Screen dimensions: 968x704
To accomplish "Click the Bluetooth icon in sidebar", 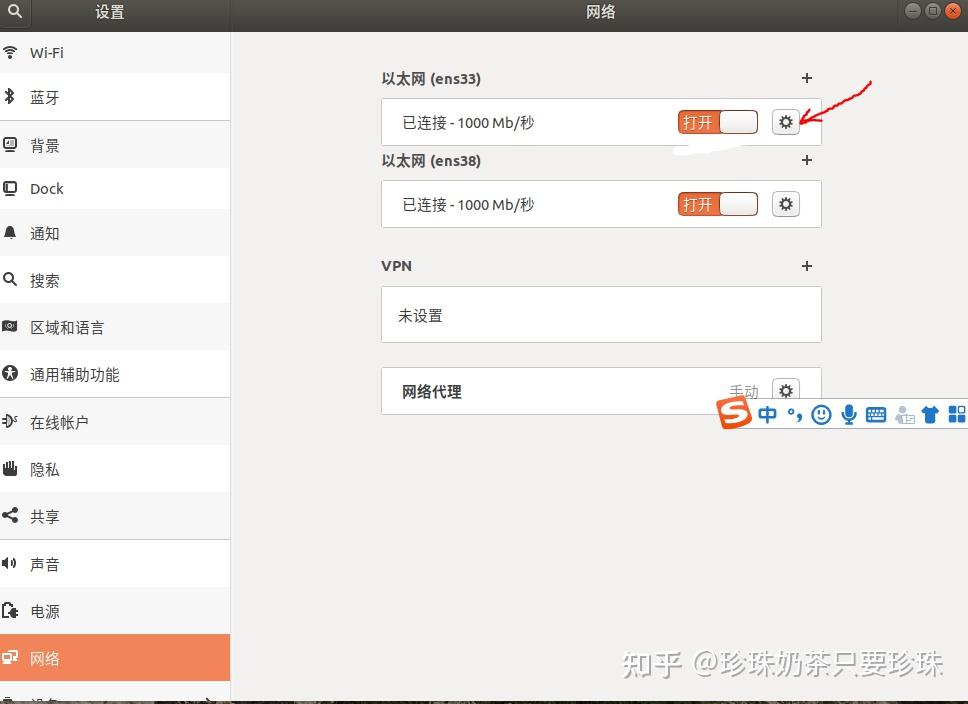I will click(x=9, y=96).
